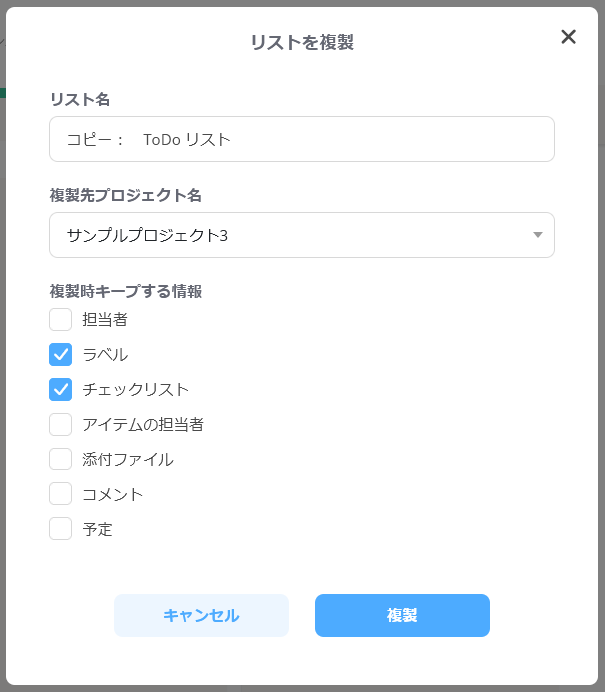Click the チェックリスト option label text
The width and height of the screenshot is (605, 692).
(135, 389)
